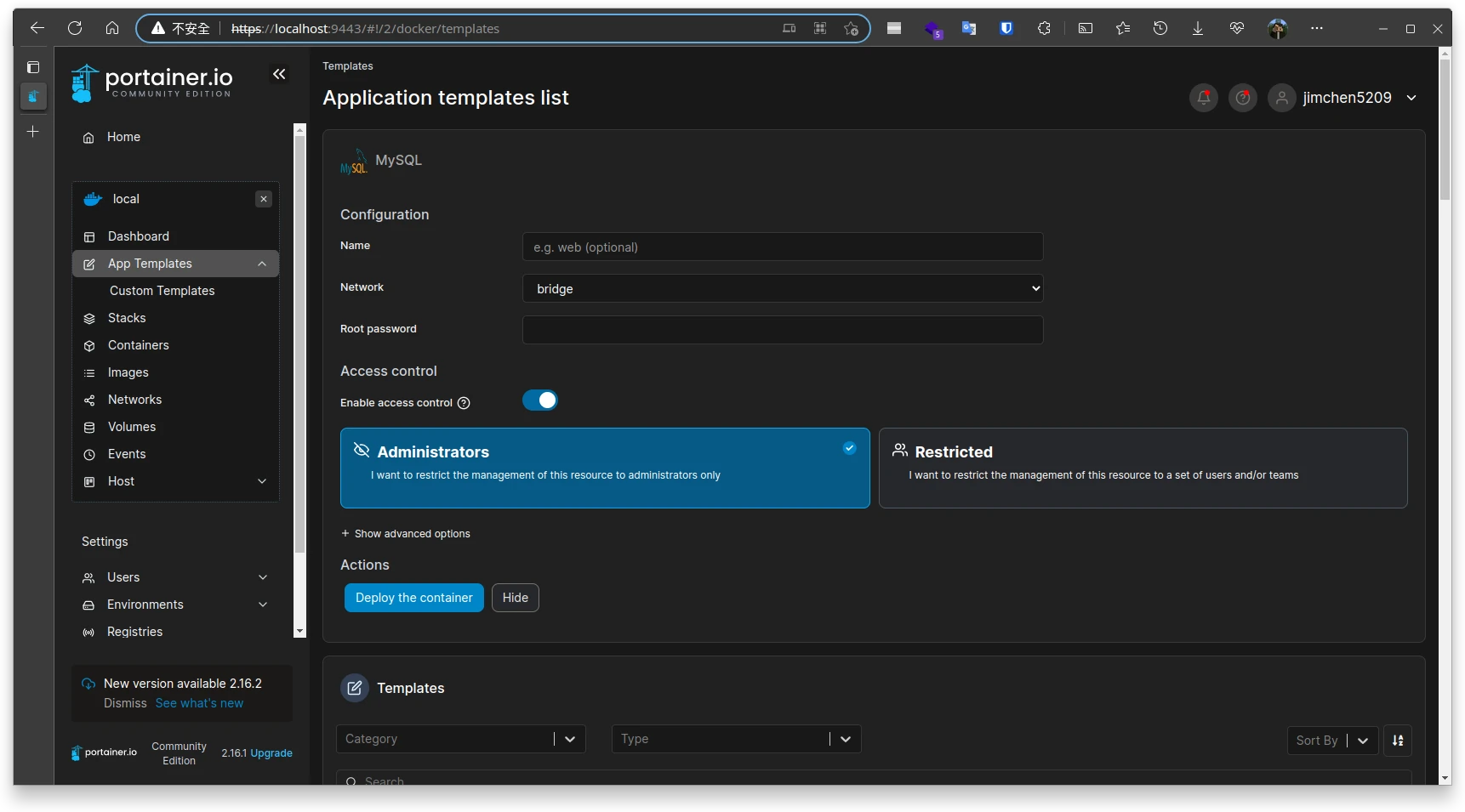Open the Network bridge dropdown
The width and height of the screenshot is (1465, 812).
click(x=782, y=289)
